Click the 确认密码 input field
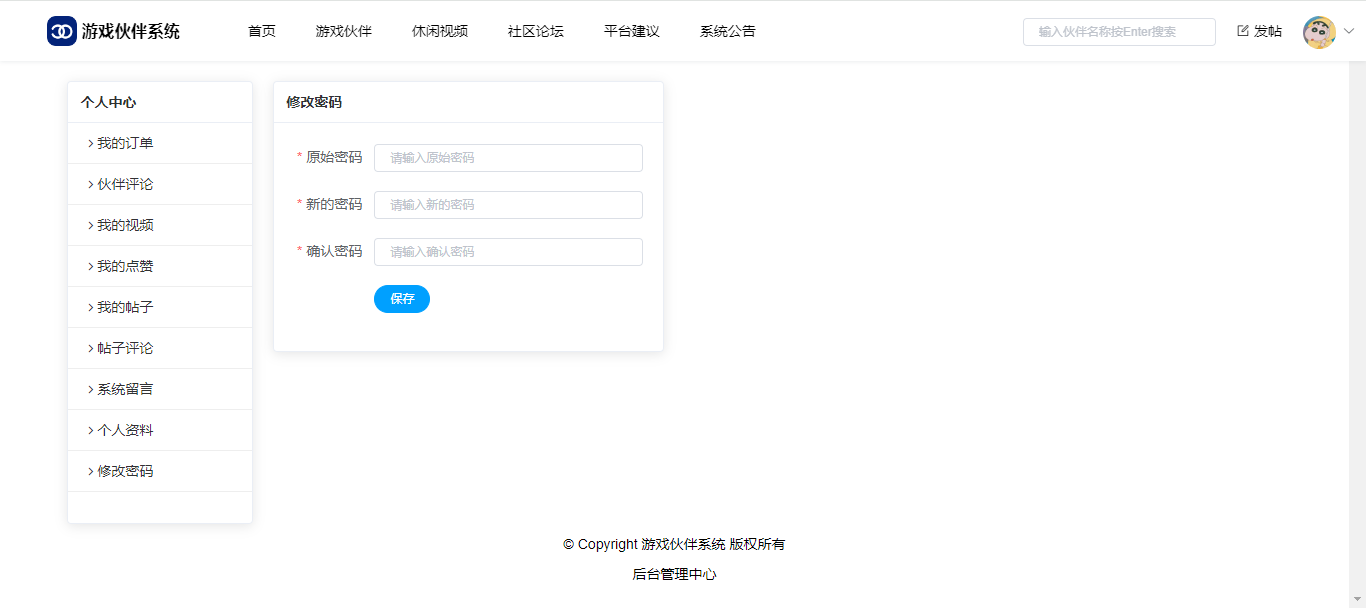Viewport: 1366px width, 608px height. (508, 252)
